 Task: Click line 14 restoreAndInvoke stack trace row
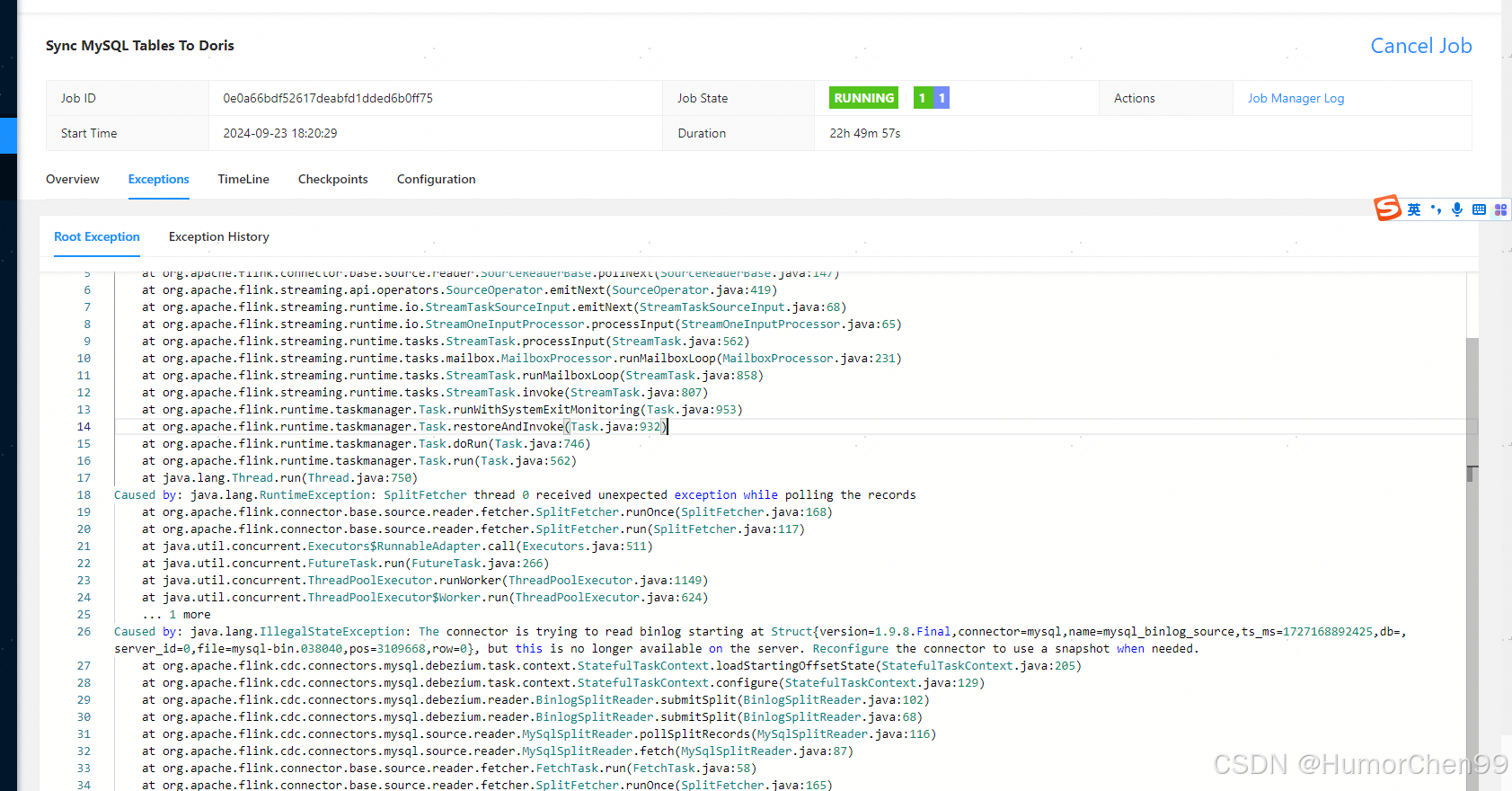(x=405, y=427)
